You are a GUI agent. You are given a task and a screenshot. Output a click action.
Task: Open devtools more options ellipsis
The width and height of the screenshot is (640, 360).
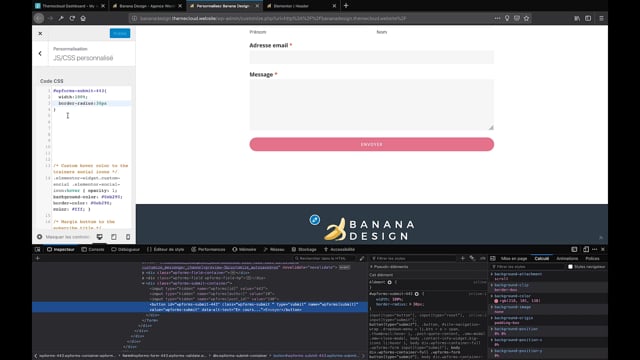(x=594, y=249)
